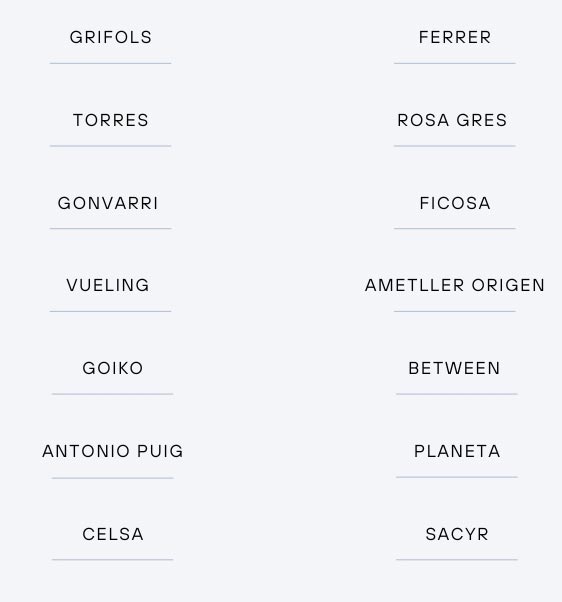Click the underline beneath CELSA
Viewport: 562px width, 602px height.
click(x=113, y=560)
